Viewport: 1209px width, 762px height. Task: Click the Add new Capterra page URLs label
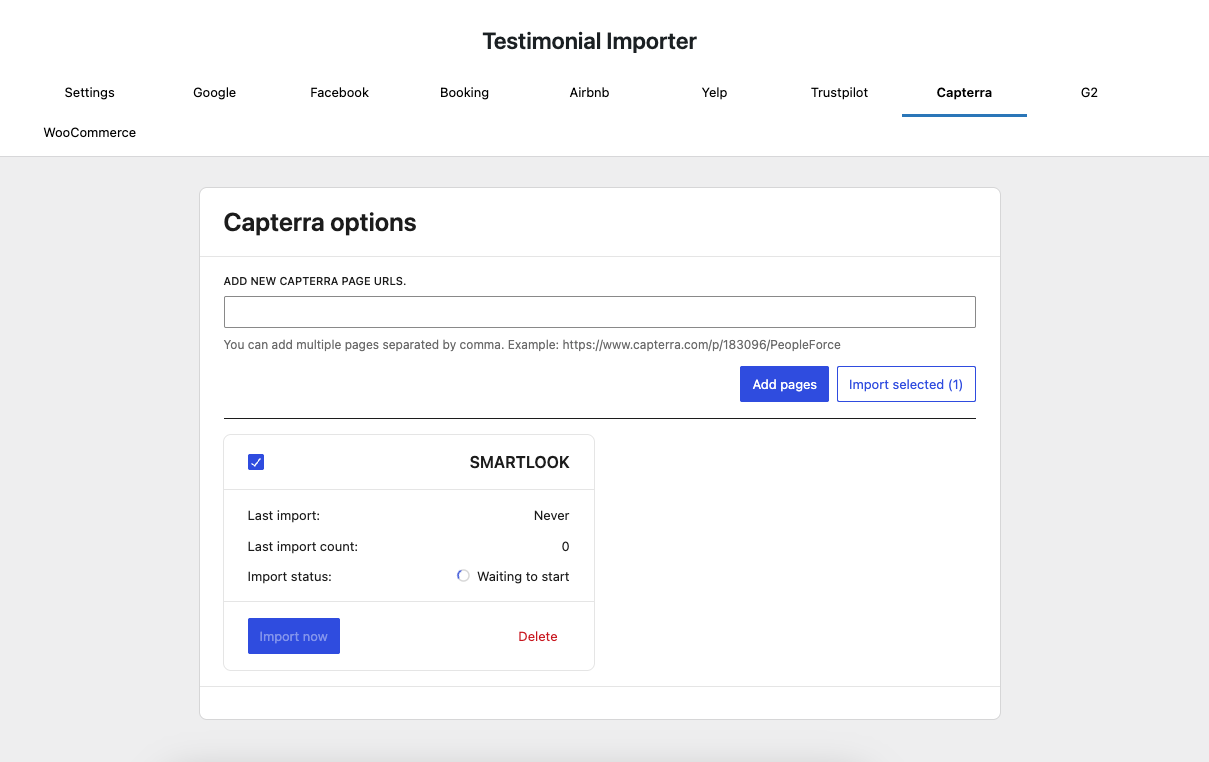(x=315, y=282)
